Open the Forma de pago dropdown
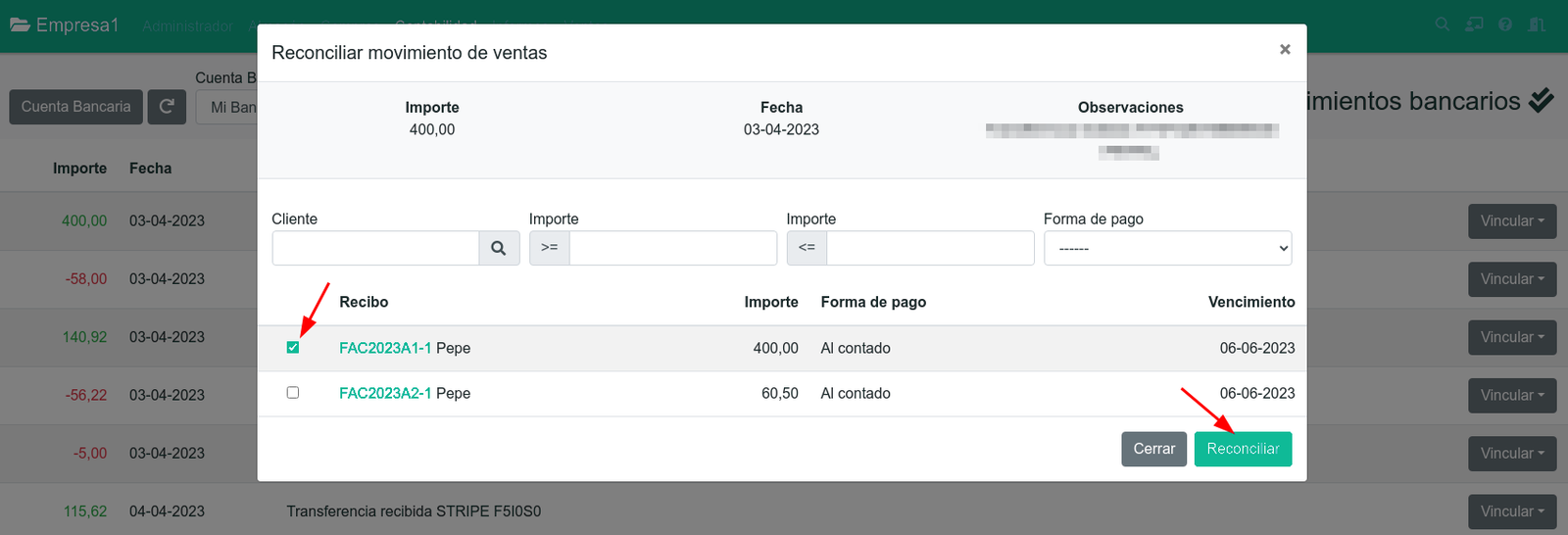The image size is (1568, 535). (1167, 248)
